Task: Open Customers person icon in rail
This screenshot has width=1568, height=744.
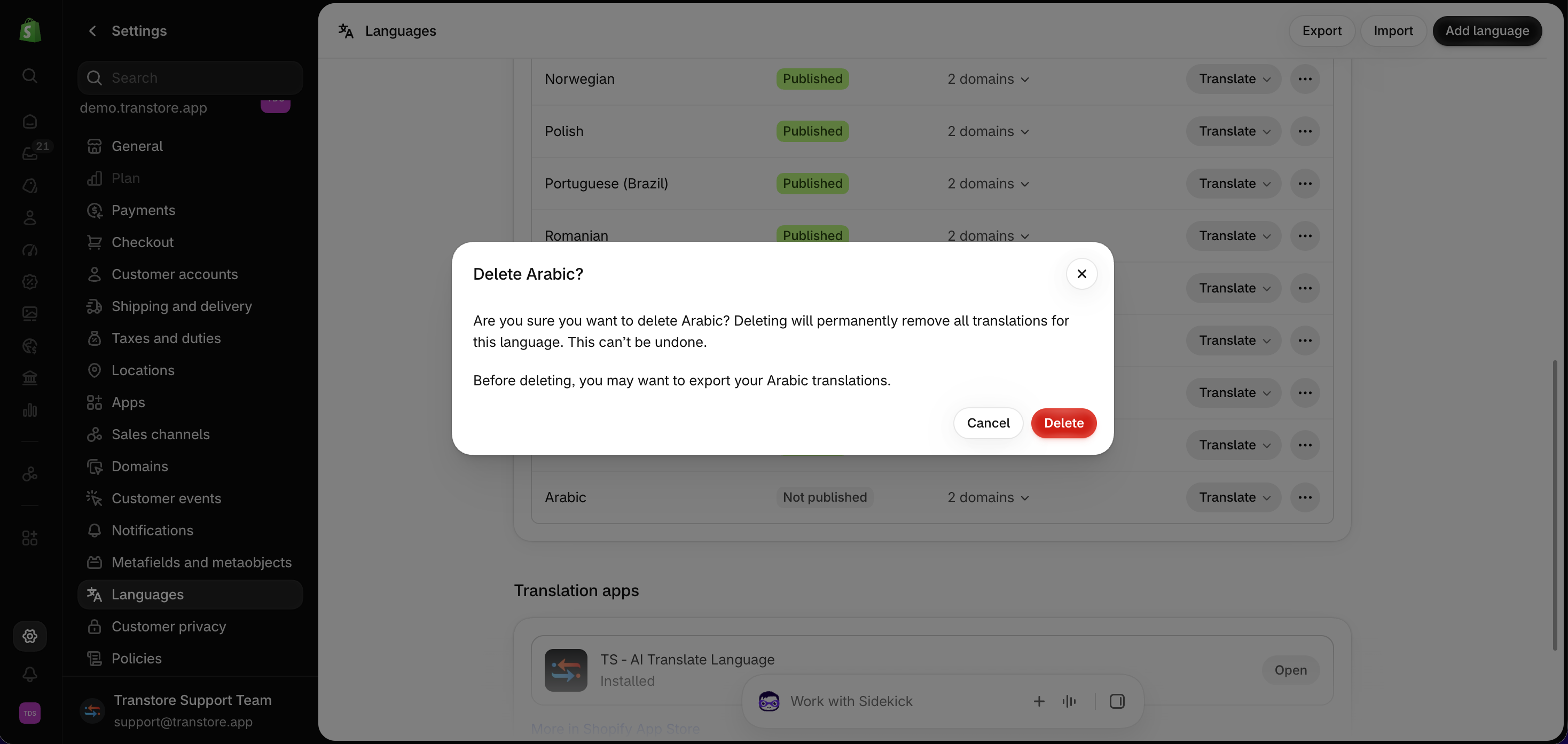Action: (x=30, y=218)
